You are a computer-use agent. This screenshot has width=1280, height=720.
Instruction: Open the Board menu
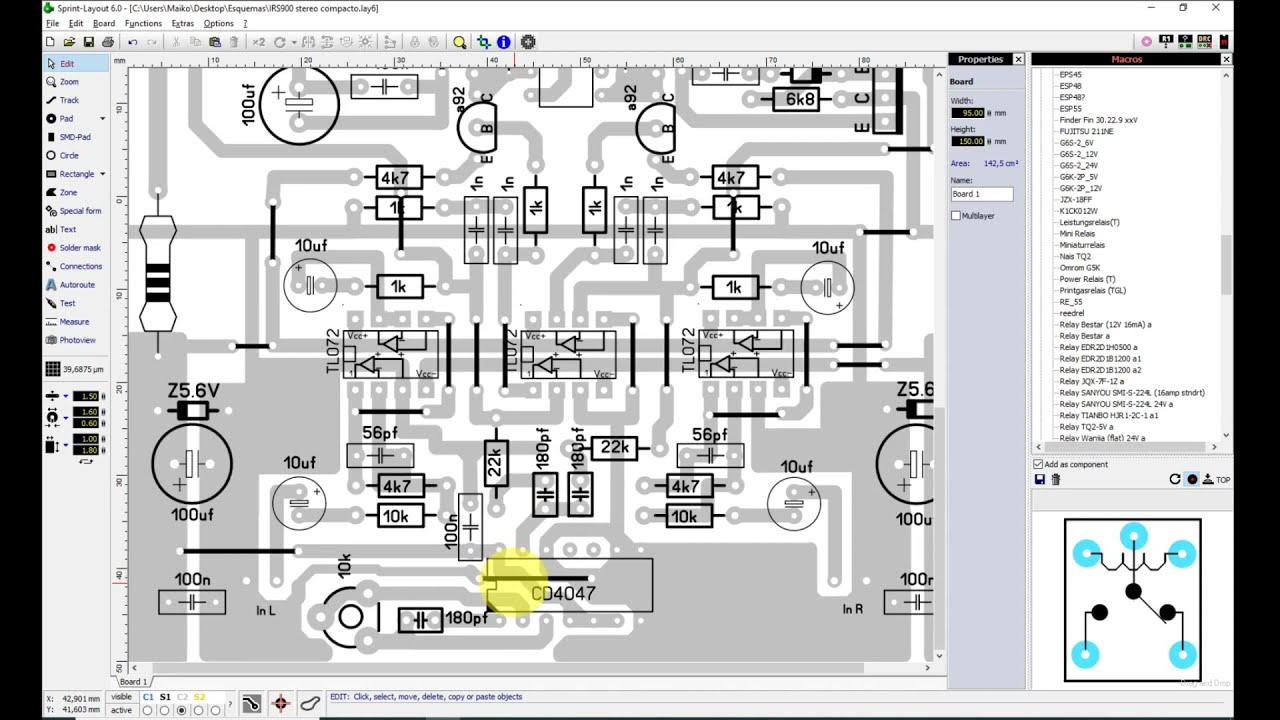104,23
